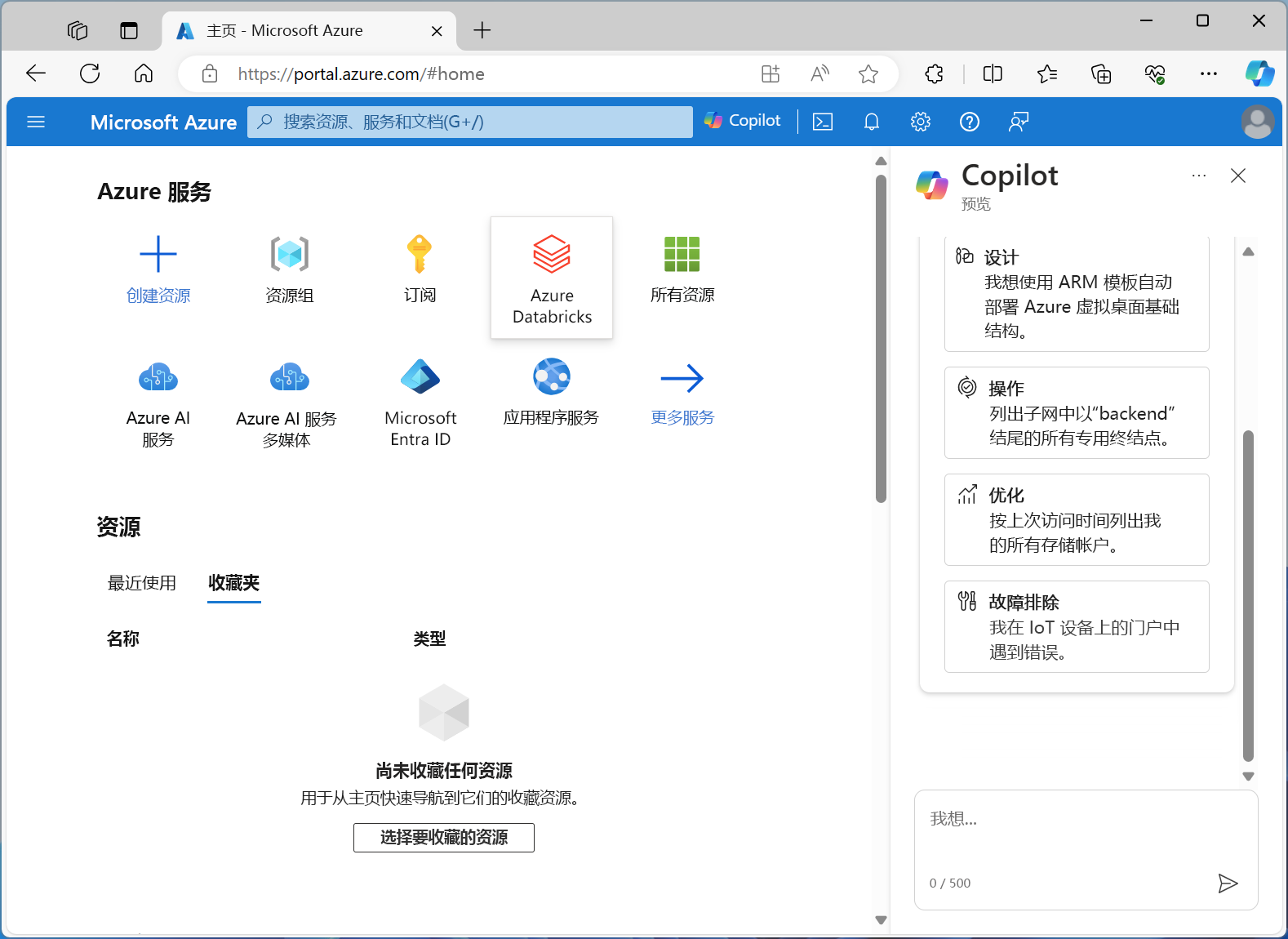Open Azure notifications bell
The height and width of the screenshot is (939, 1288).
point(872,122)
